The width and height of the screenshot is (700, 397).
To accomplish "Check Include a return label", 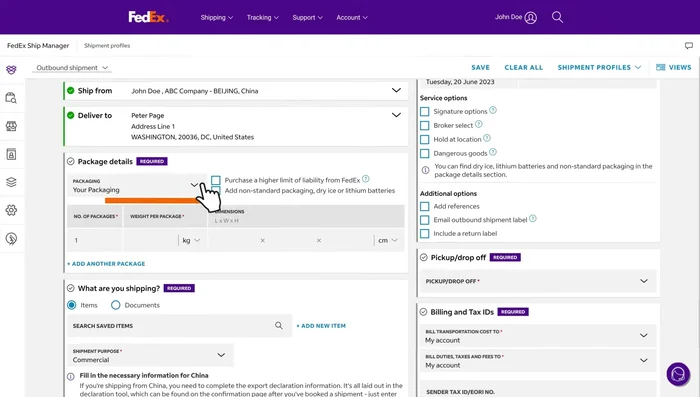I will [x=425, y=234].
